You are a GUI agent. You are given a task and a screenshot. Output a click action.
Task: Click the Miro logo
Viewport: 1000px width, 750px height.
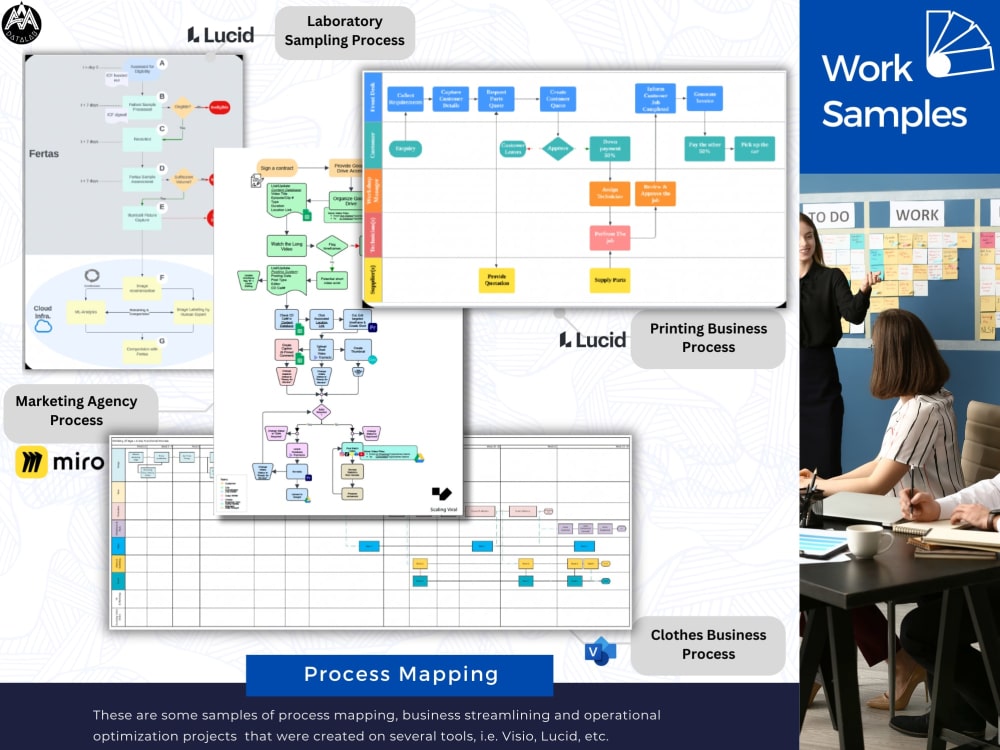tap(60, 462)
